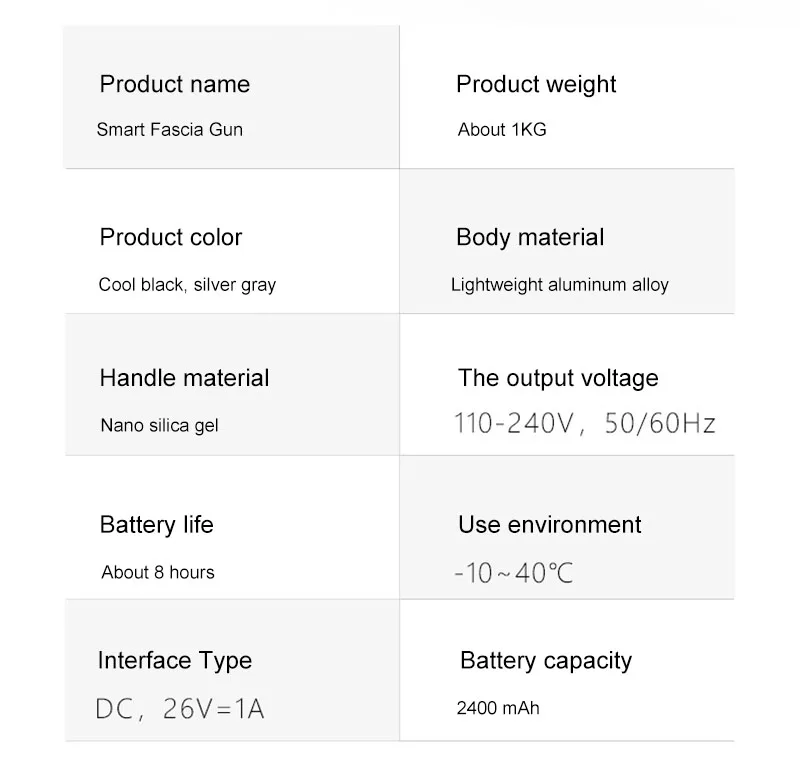Click the "Battery life" heading

156,525
